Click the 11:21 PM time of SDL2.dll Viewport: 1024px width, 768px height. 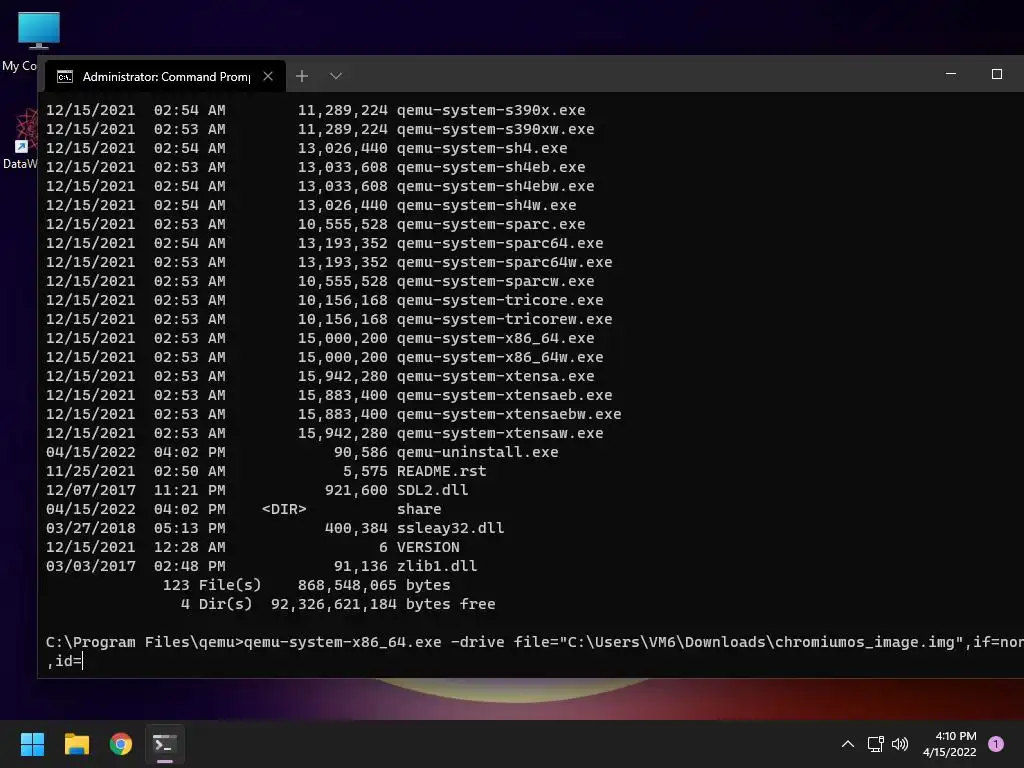pos(189,490)
